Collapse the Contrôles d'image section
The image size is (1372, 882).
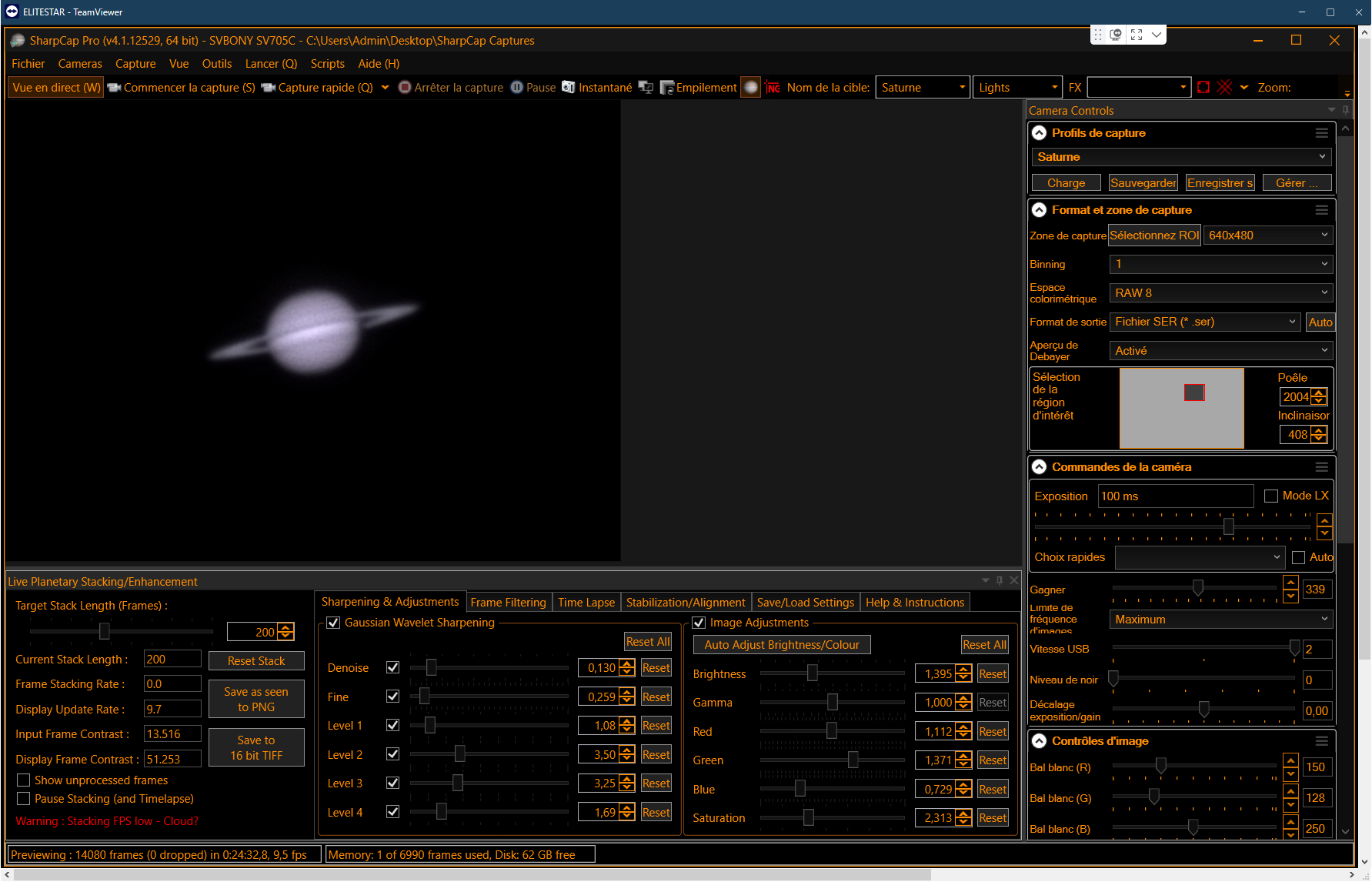1039,741
